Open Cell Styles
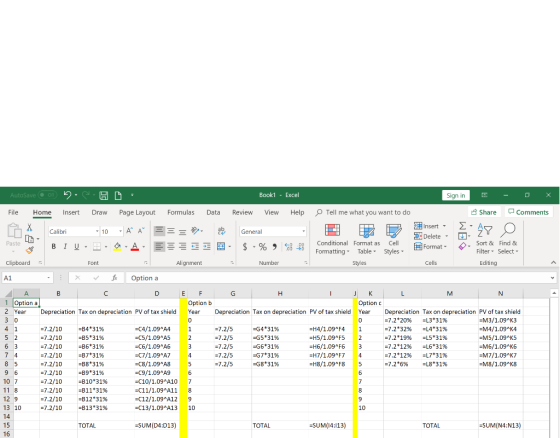Screen dimensions: 560x438 [394, 239]
